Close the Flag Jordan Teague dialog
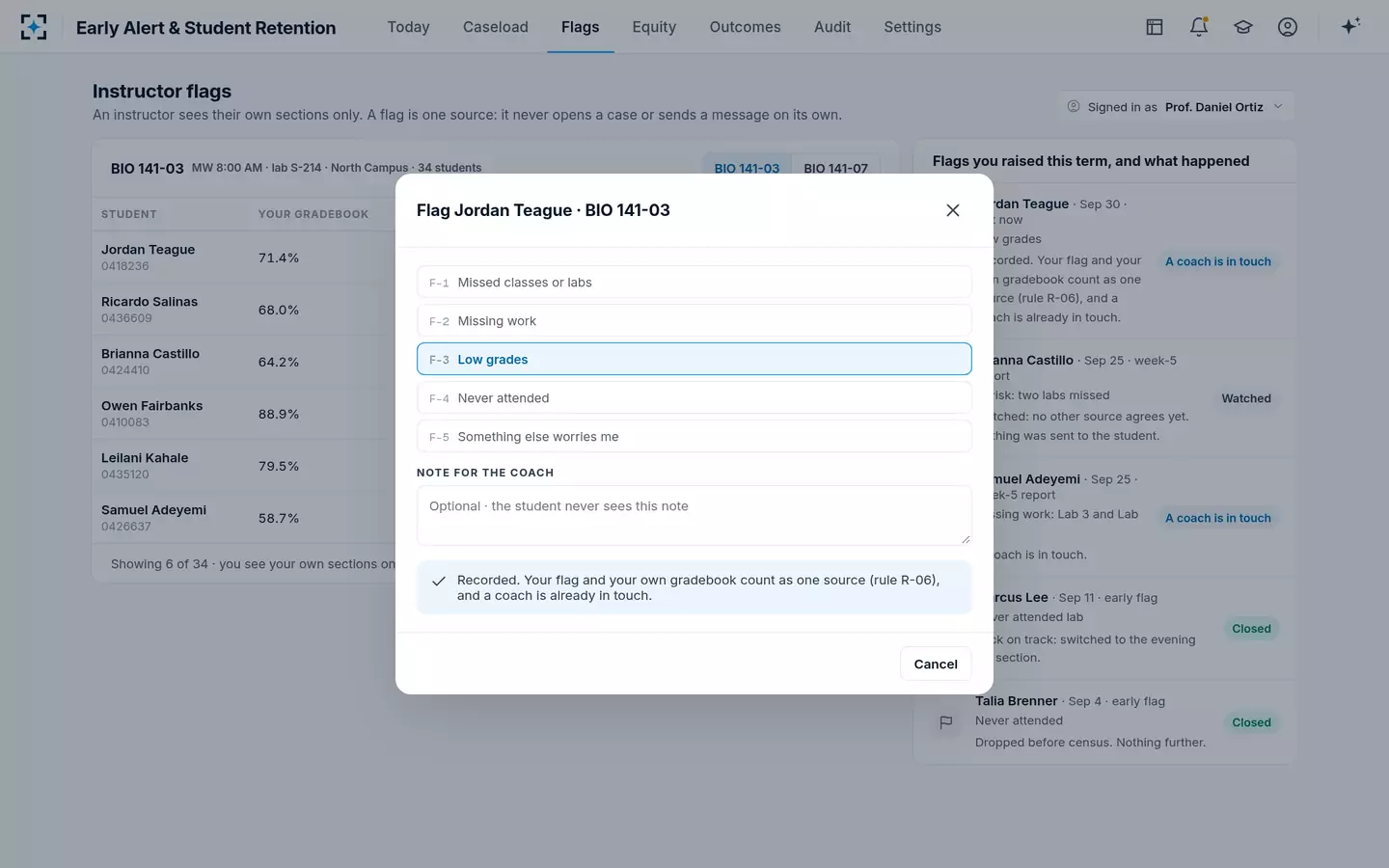1389x868 pixels. click(x=953, y=210)
